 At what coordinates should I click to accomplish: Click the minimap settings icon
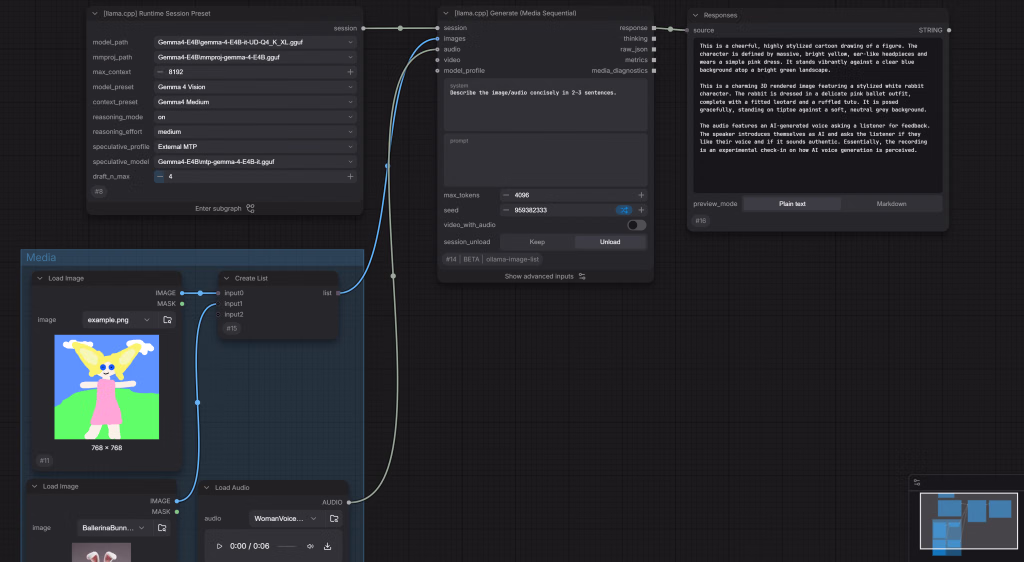917,482
